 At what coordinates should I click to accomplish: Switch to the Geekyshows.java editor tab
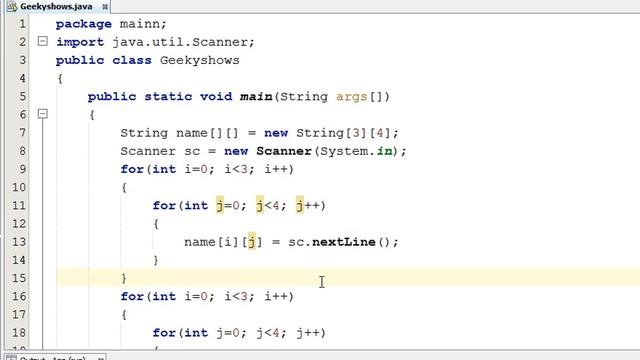[56, 7]
